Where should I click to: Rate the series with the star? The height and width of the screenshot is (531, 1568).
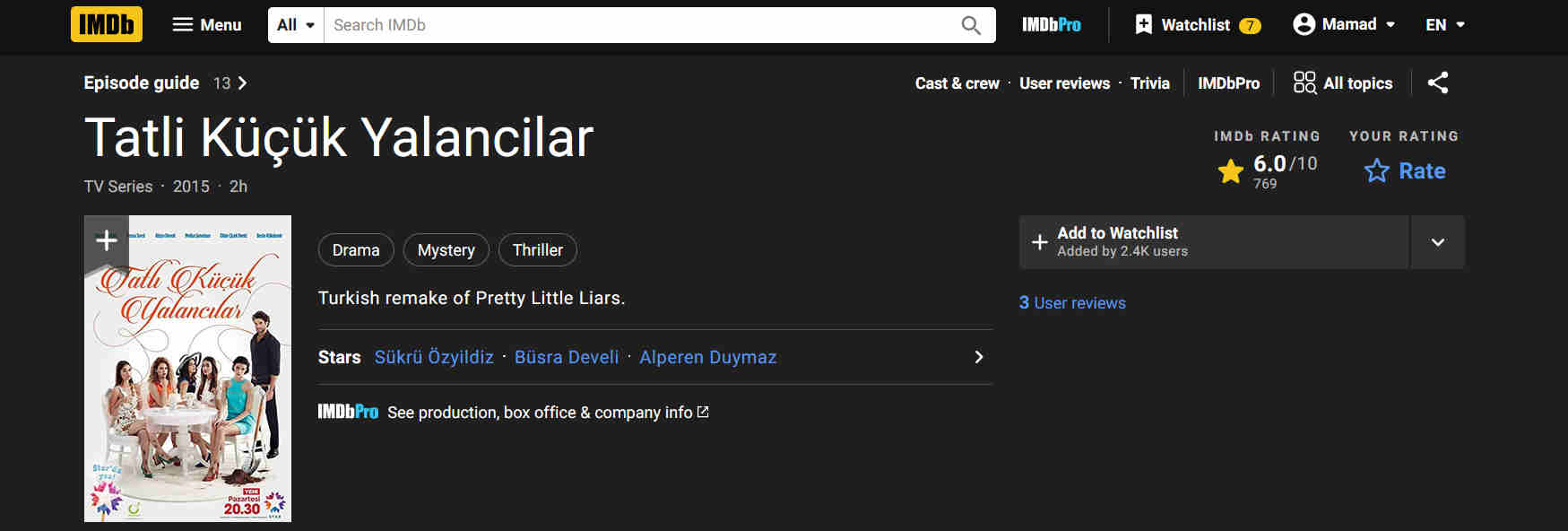[1405, 170]
